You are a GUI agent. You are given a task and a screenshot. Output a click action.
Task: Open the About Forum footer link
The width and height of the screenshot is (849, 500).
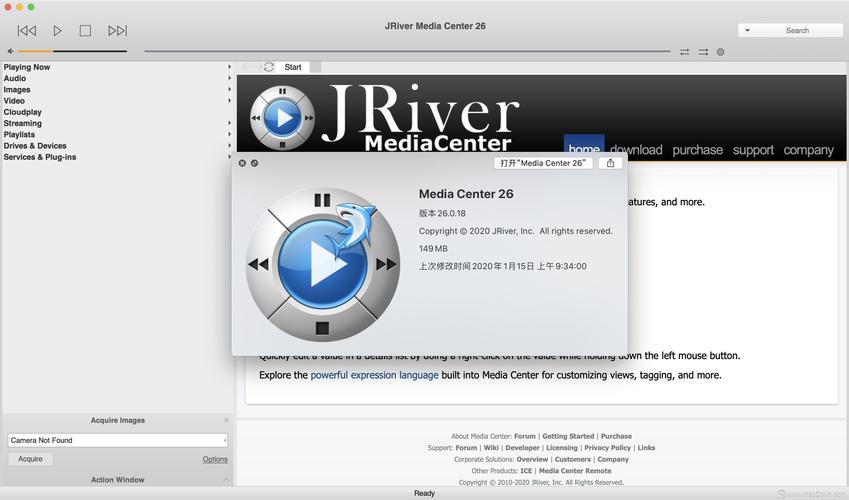525,436
